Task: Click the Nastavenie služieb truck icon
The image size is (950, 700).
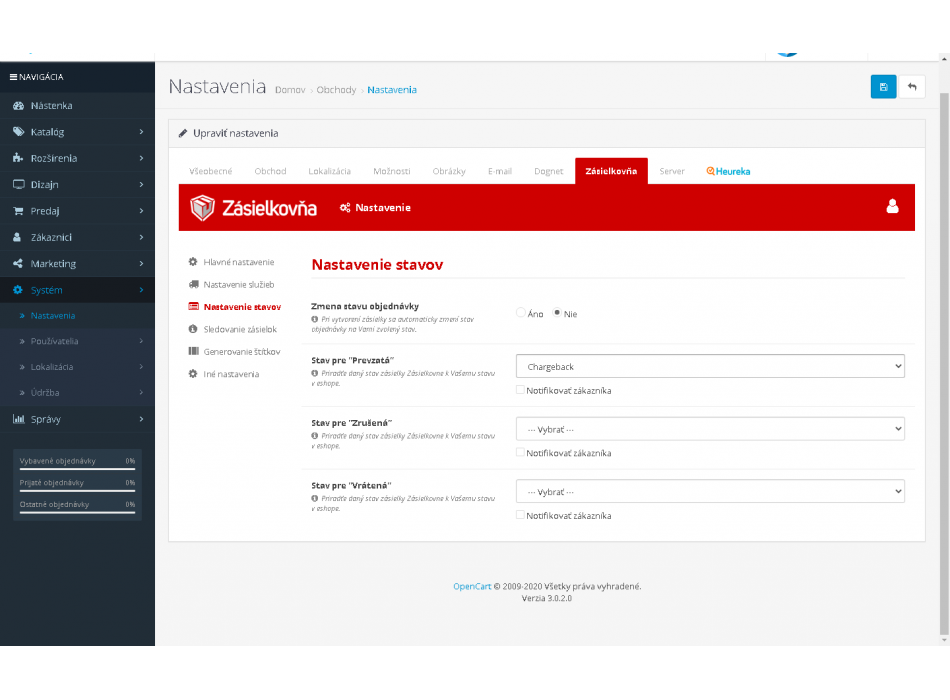Action: click(194, 284)
